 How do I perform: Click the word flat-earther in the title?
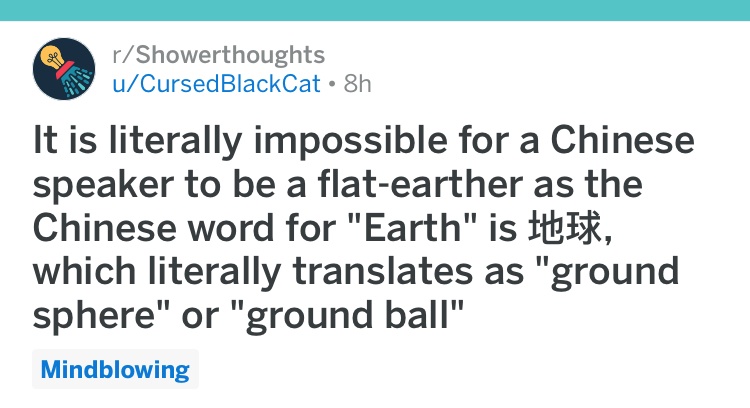(x=420, y=184)
